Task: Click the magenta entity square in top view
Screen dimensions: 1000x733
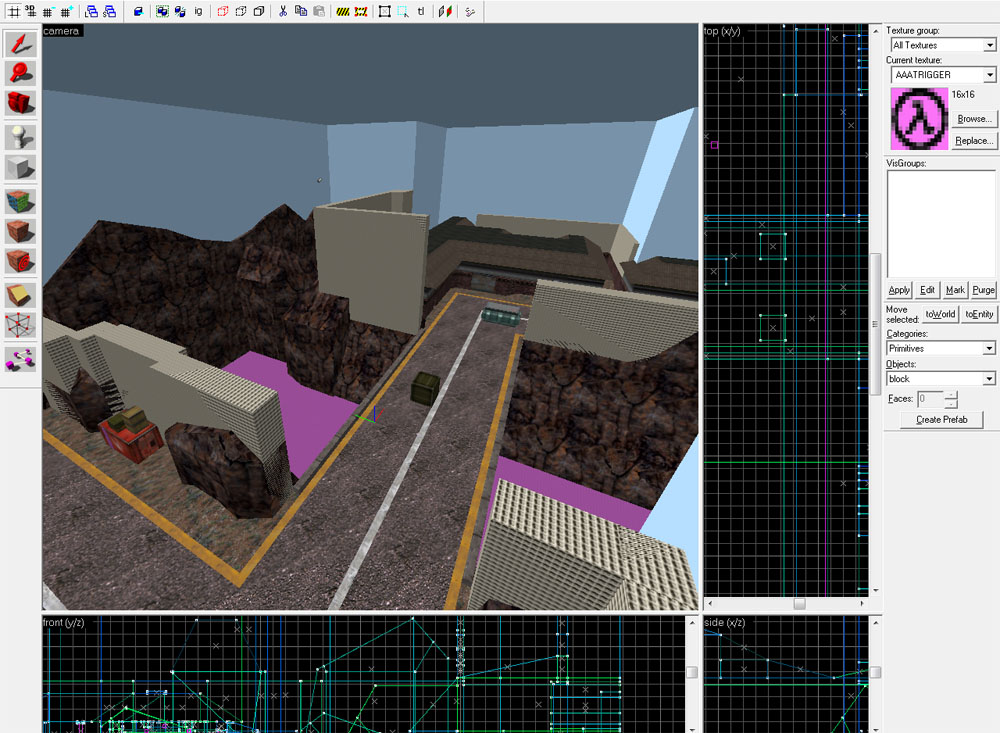Action: tap(714, 145)
